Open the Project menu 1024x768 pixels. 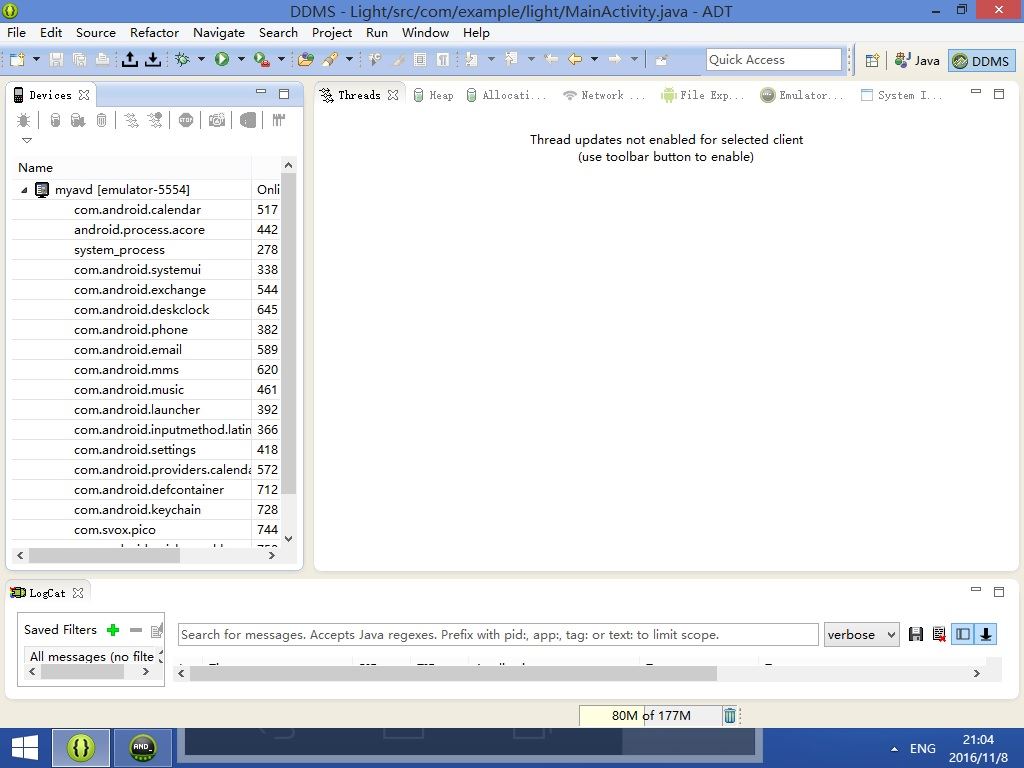tap(332, 33)
